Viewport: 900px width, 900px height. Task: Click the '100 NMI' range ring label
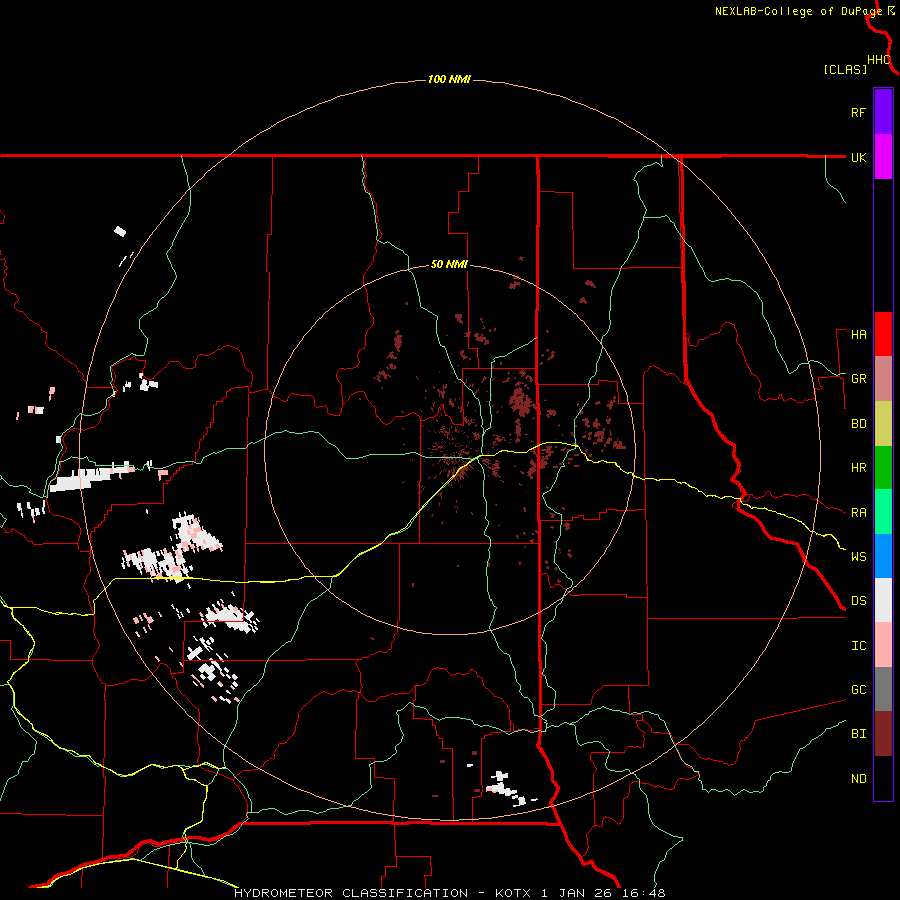point(449,79)
